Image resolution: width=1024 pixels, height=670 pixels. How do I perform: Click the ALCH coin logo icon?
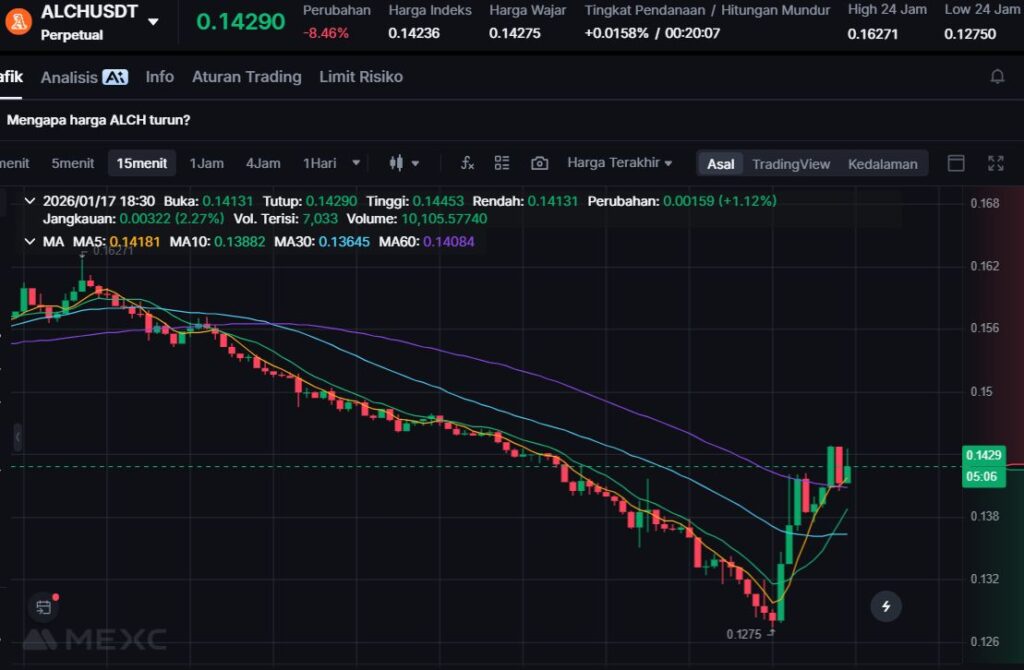pyautogui.click(x=18, y=21)
